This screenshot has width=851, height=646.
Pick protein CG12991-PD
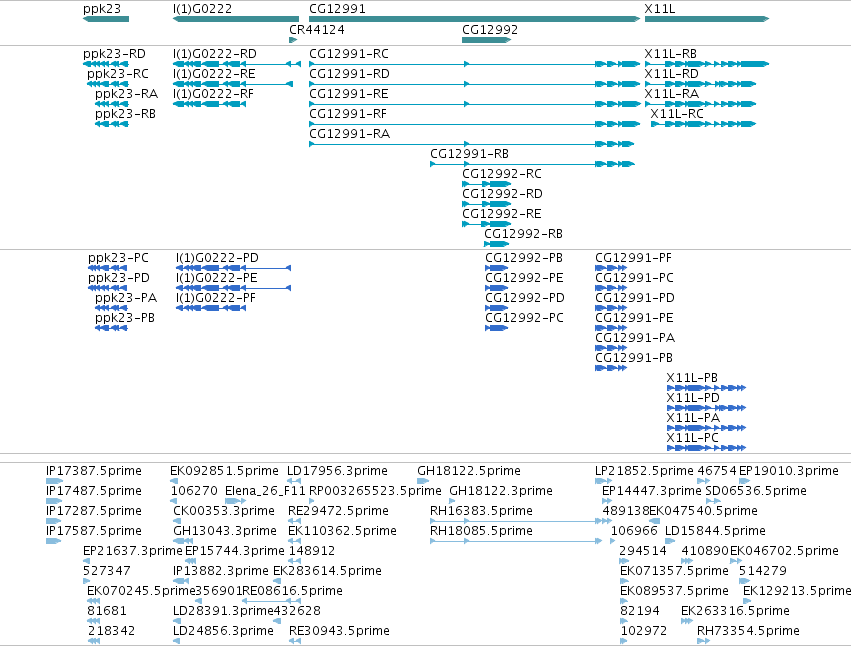pyautogui.click(x=611, y=308)
